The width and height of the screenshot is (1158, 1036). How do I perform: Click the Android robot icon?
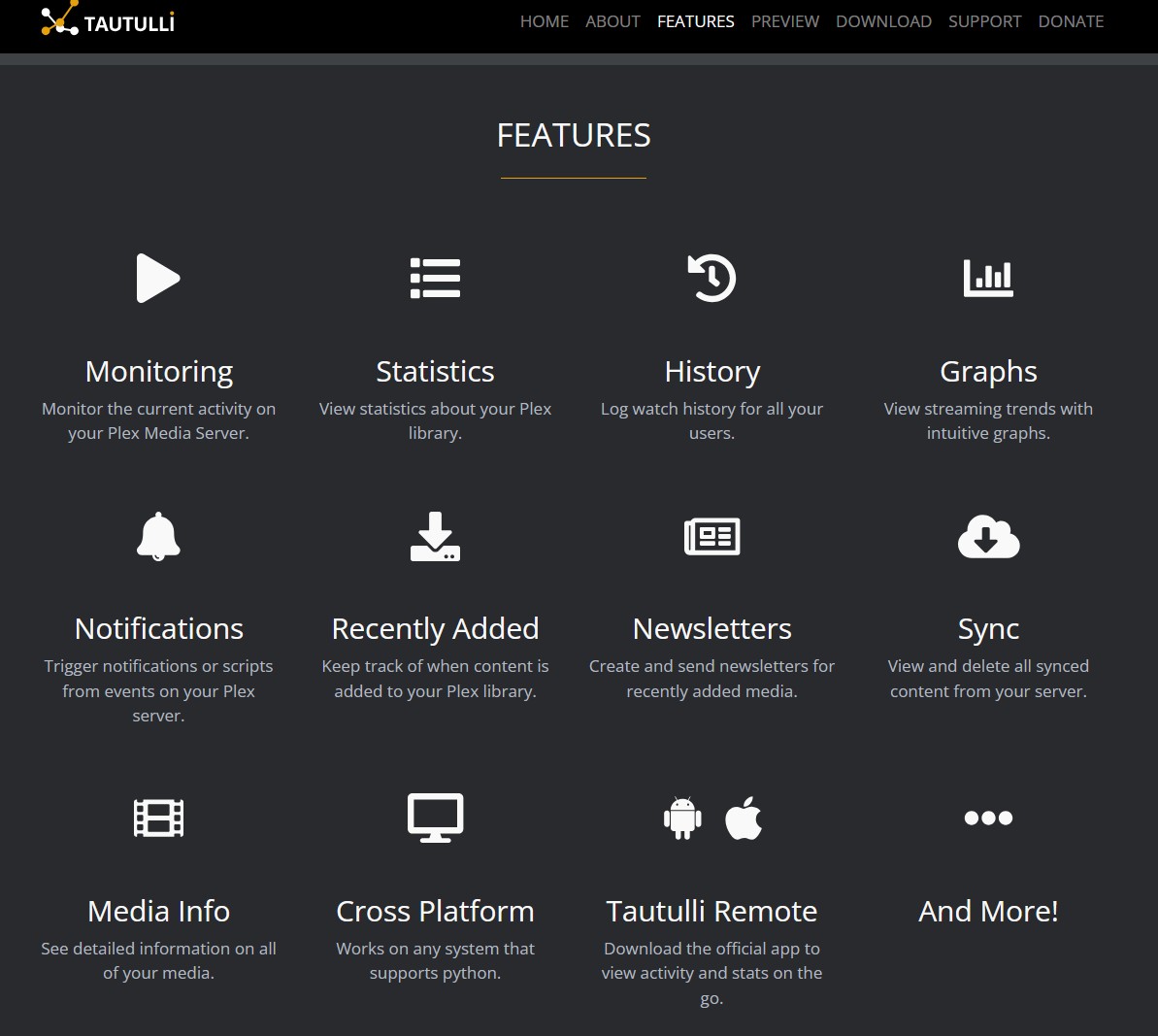682,818
